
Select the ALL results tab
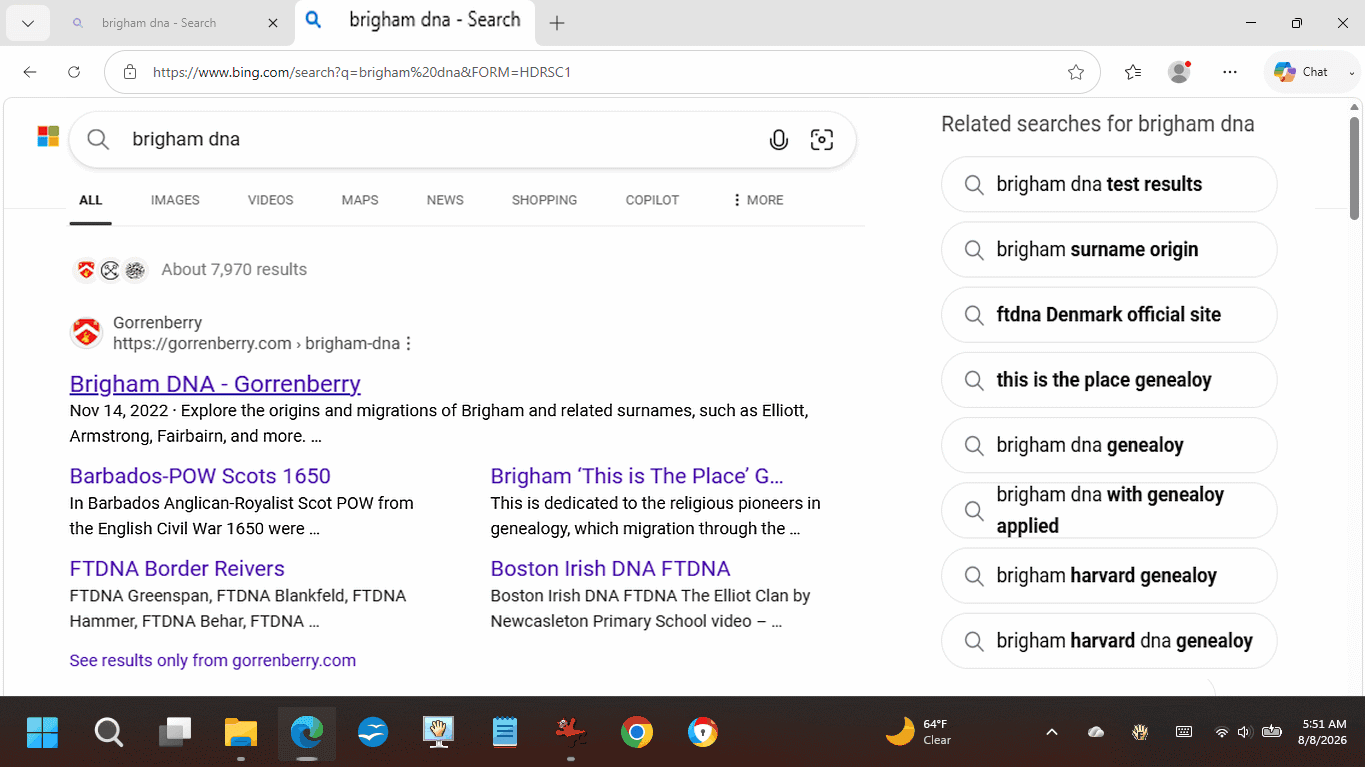[91, 200]
